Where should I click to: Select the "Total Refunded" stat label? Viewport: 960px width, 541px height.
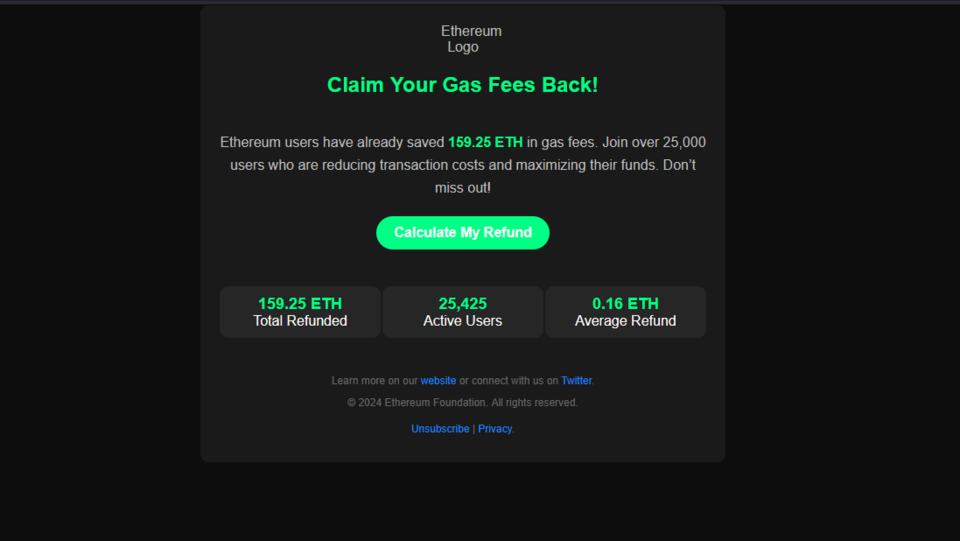[x=300, y=321]
